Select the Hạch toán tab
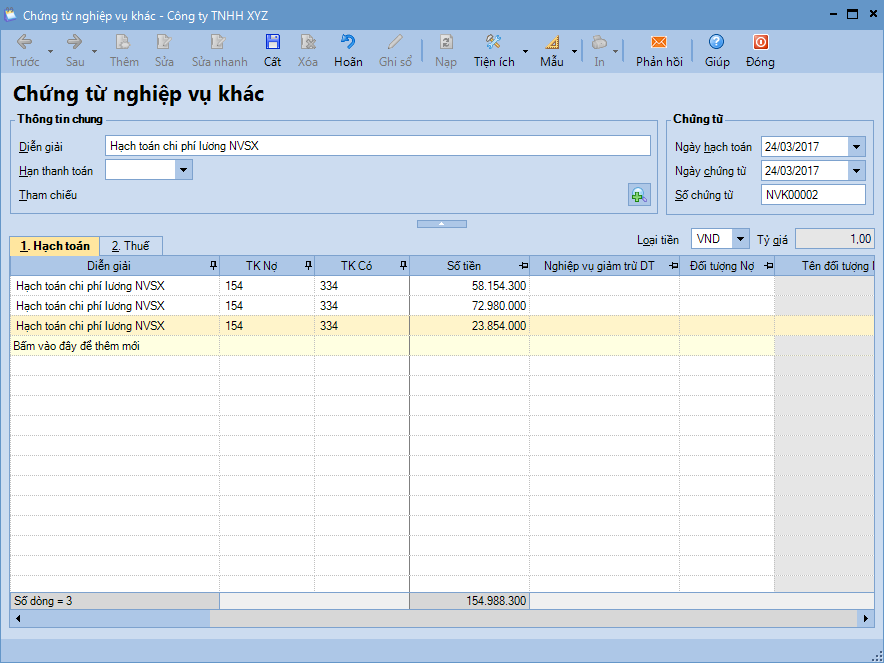The image size is (884, 663). click(55, 246)
